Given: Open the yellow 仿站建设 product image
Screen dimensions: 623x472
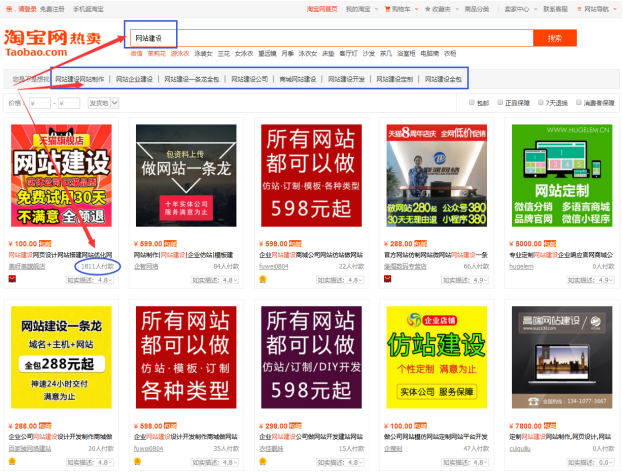Looking at the screenshot, I should (437, 357).
